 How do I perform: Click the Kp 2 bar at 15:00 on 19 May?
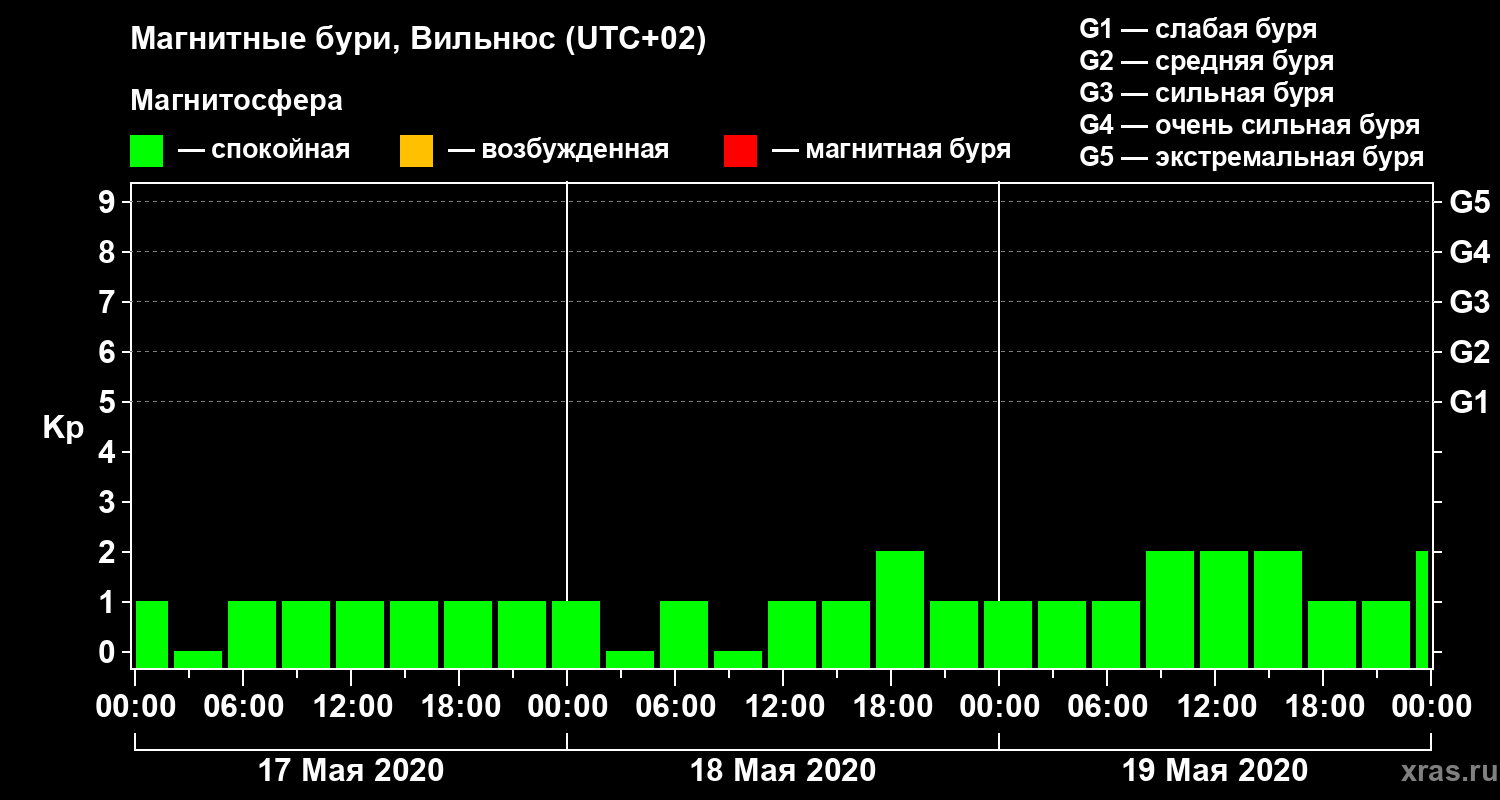[x=1278, y=609]
